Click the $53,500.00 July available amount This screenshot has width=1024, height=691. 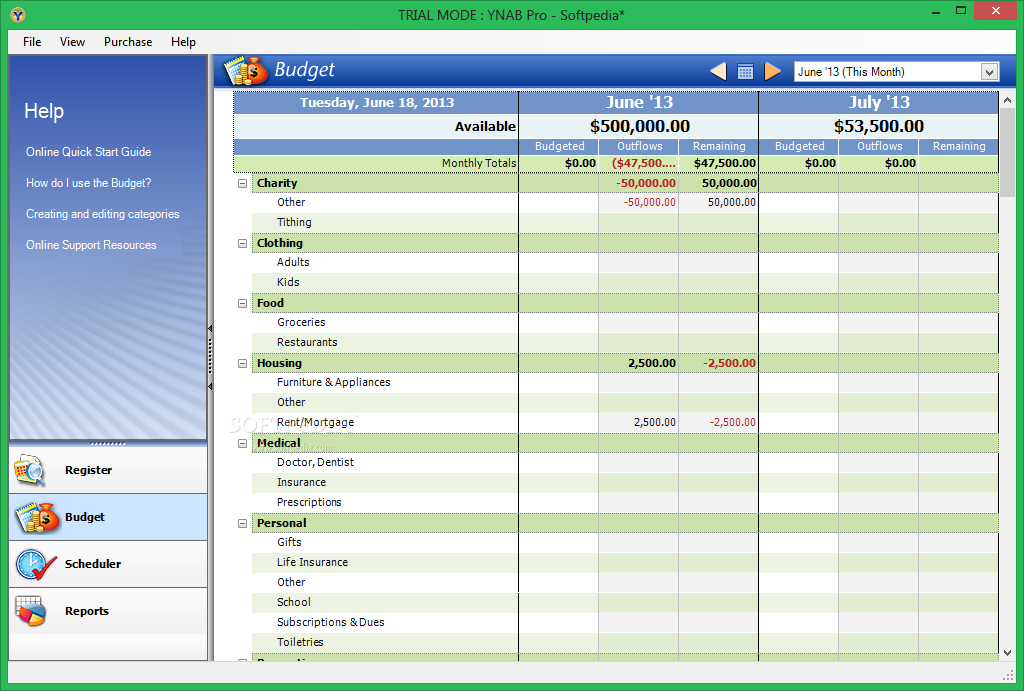pos(878,127)
